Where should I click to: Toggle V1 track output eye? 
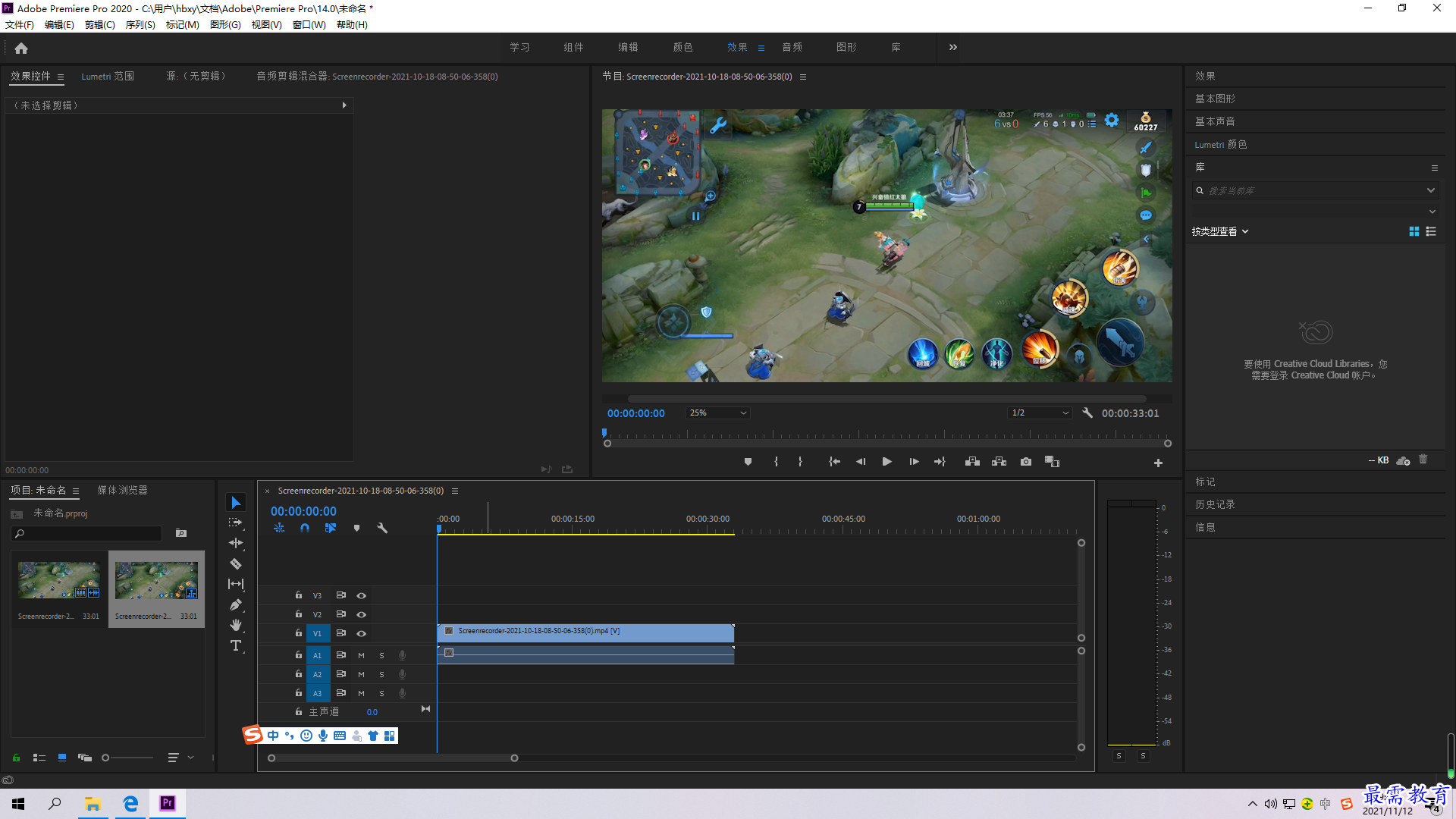coord(362,634)
